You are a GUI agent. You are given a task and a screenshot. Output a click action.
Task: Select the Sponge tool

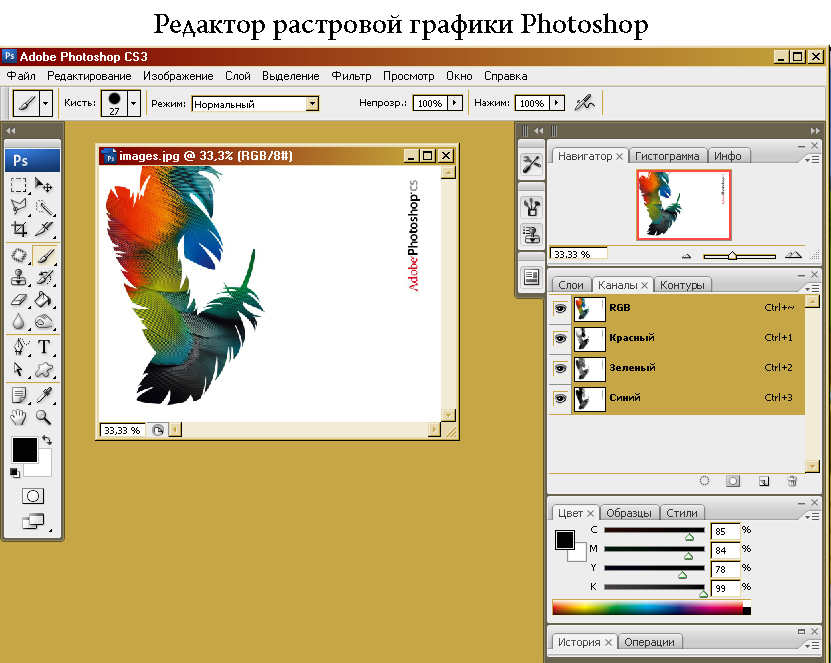coord(43,321)
